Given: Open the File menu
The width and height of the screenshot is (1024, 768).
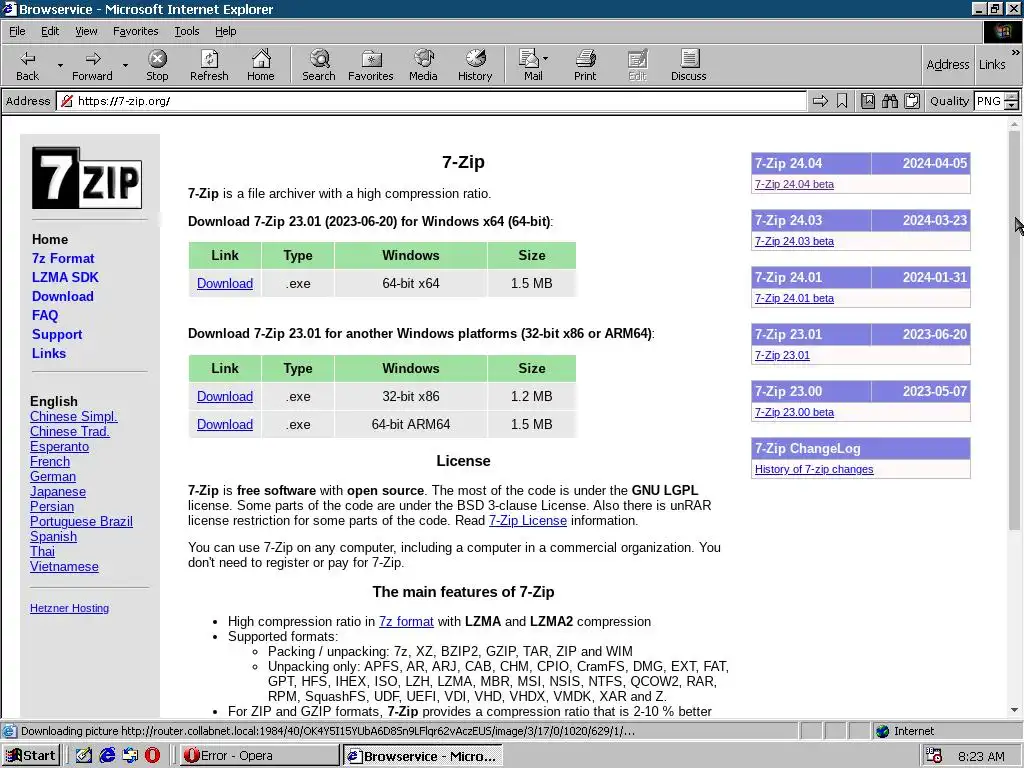Looking at the screenshot, I should pos(18,31).
